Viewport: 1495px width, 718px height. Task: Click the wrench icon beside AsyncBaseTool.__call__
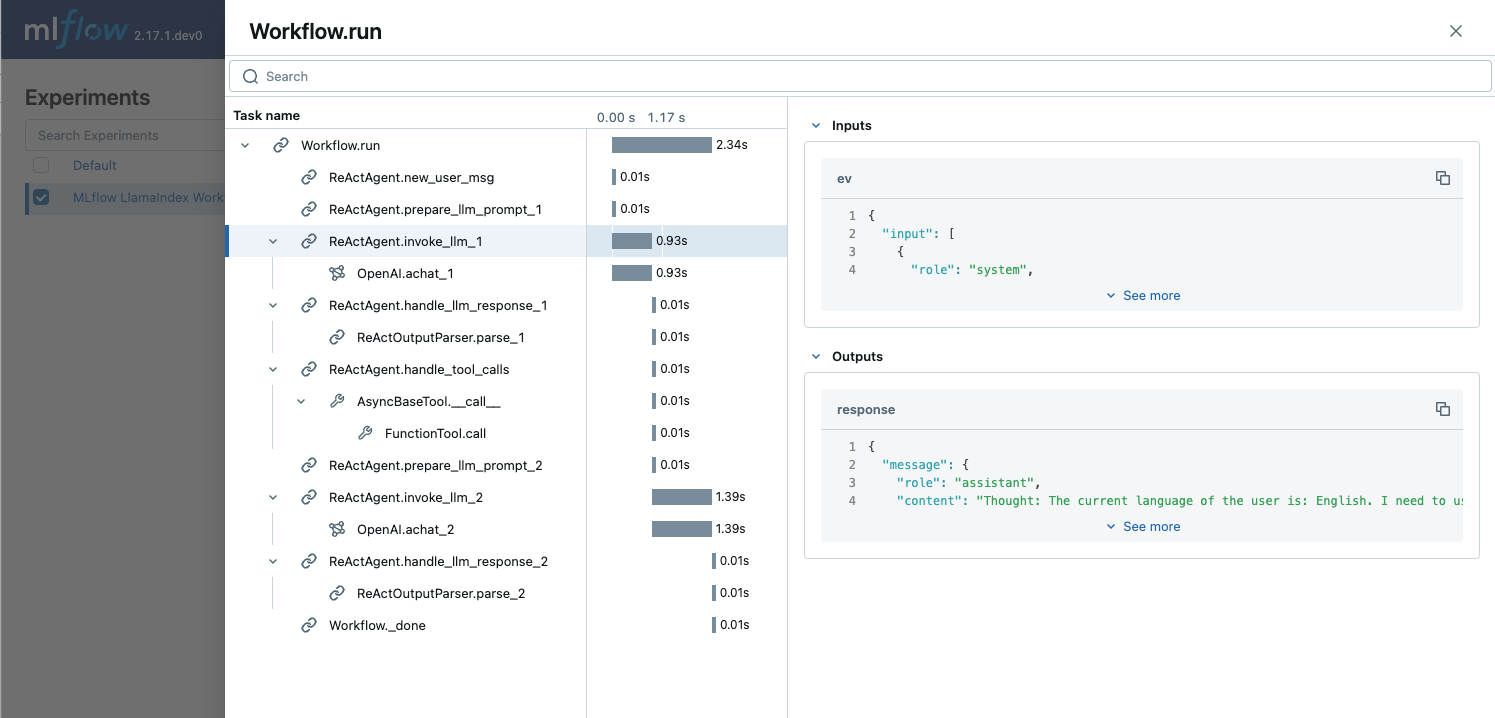(336, 401)
